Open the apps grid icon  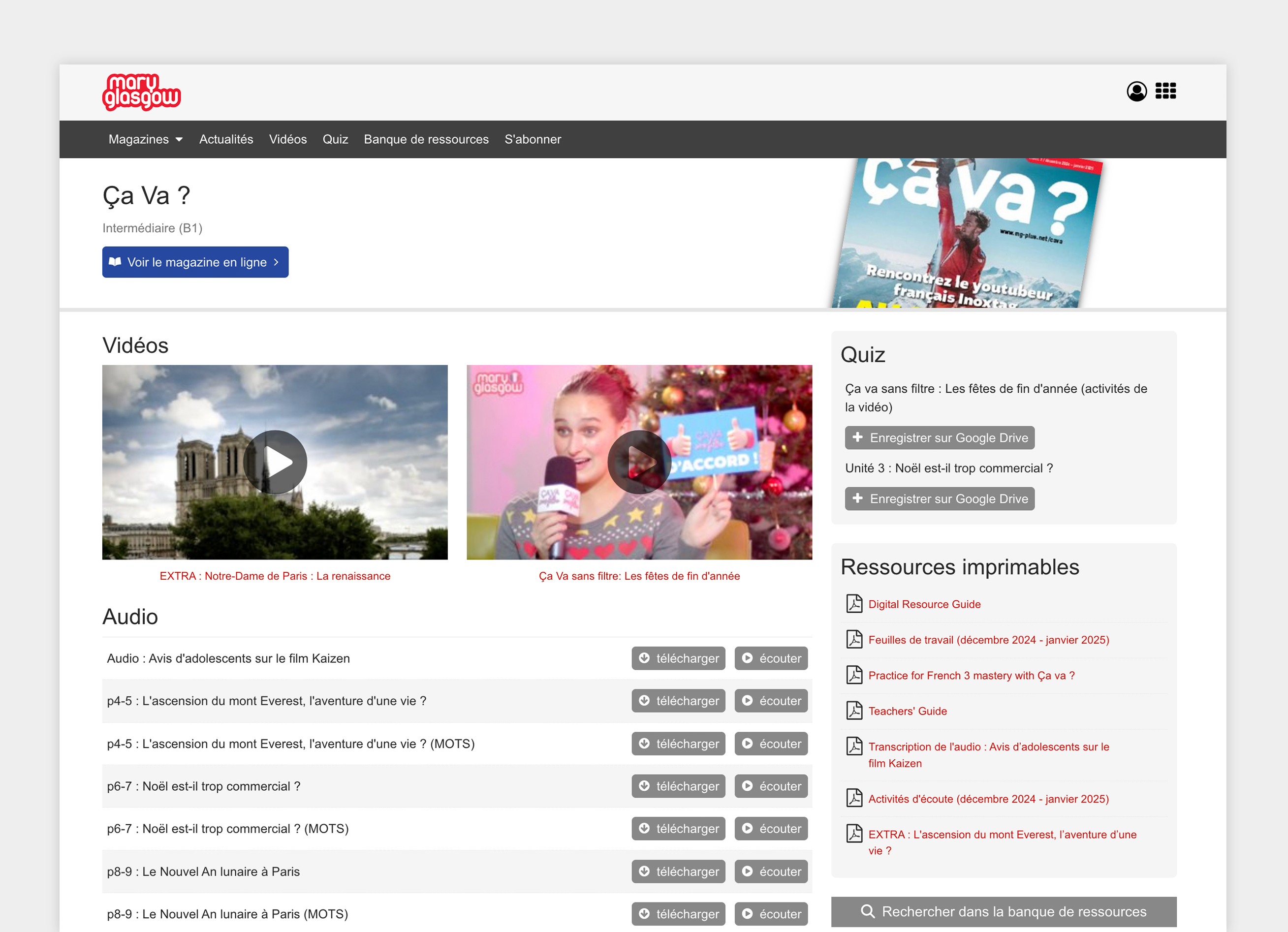click(1165, 91)
